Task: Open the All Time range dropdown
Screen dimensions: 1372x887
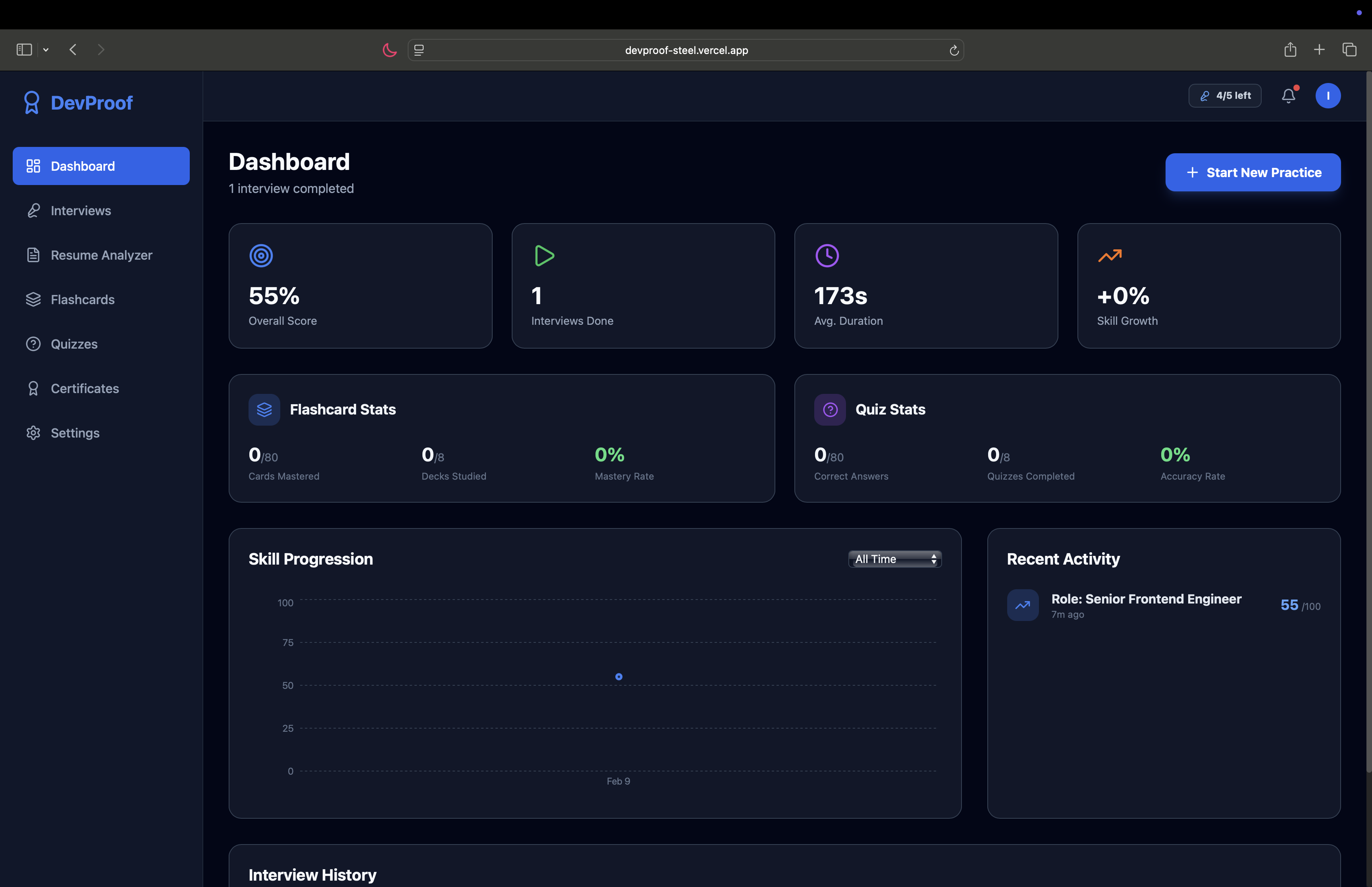Action: click(895, 559)
